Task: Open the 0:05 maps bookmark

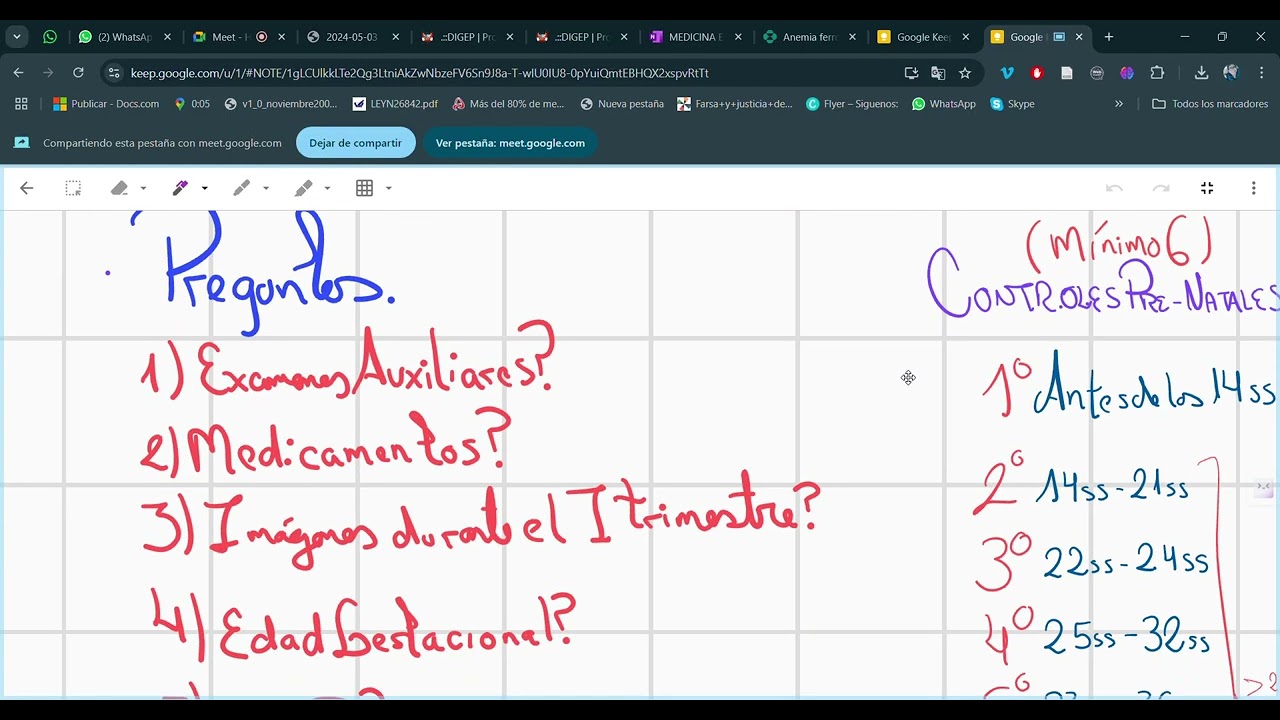Action: [192, 104]
